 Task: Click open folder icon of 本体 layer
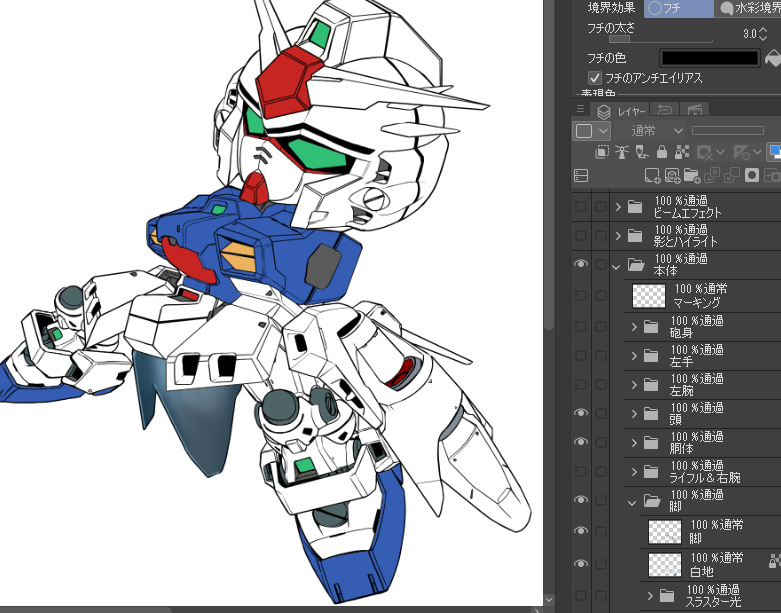point(636,264)
